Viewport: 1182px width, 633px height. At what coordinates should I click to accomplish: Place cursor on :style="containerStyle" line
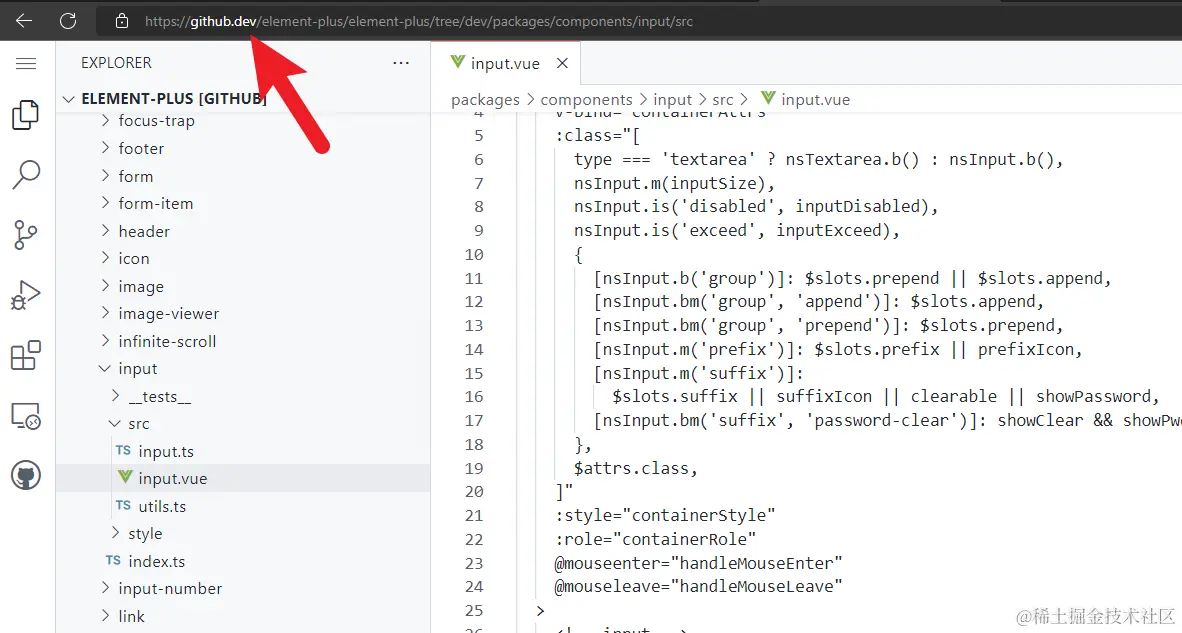click(x=666, y=515)
